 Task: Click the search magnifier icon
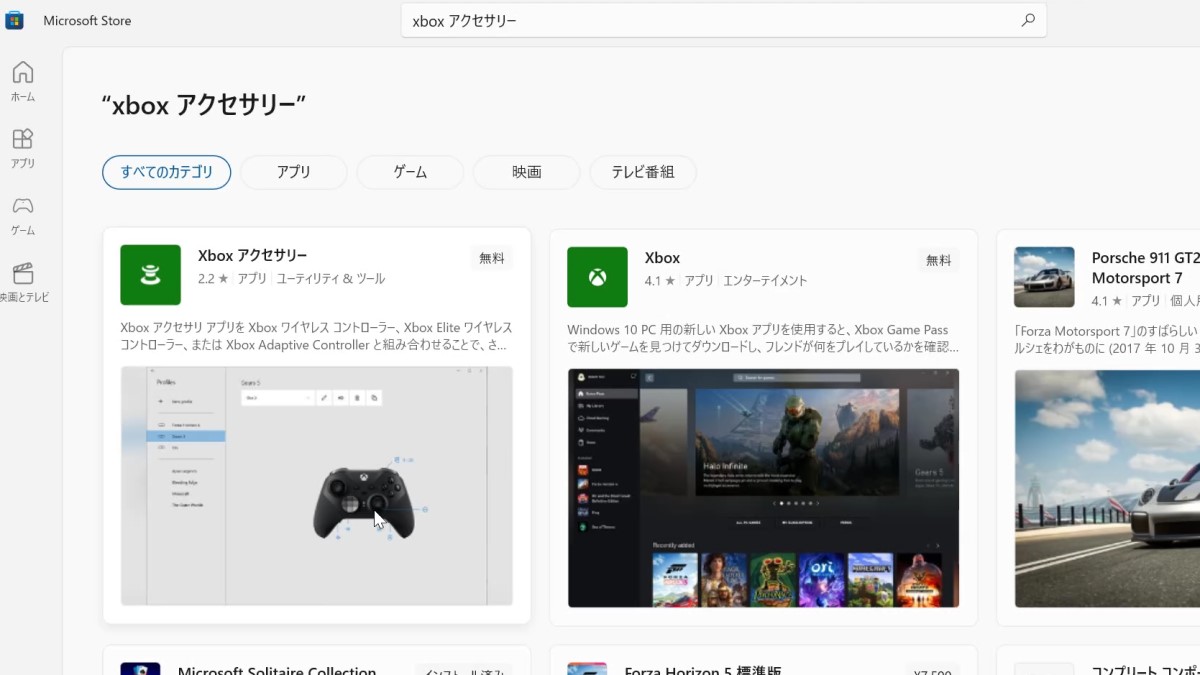pyautogui.click(x=1027, y=20)
